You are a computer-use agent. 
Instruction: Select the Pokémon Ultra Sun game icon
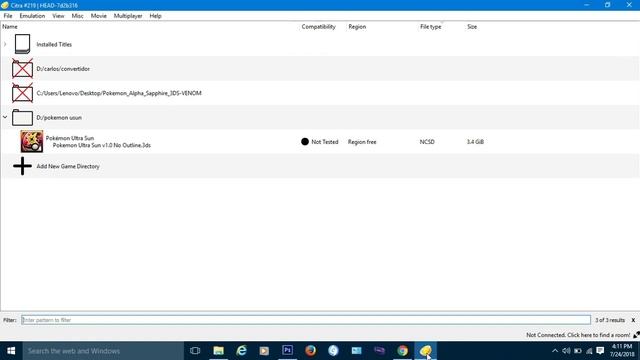coord(32,142)
